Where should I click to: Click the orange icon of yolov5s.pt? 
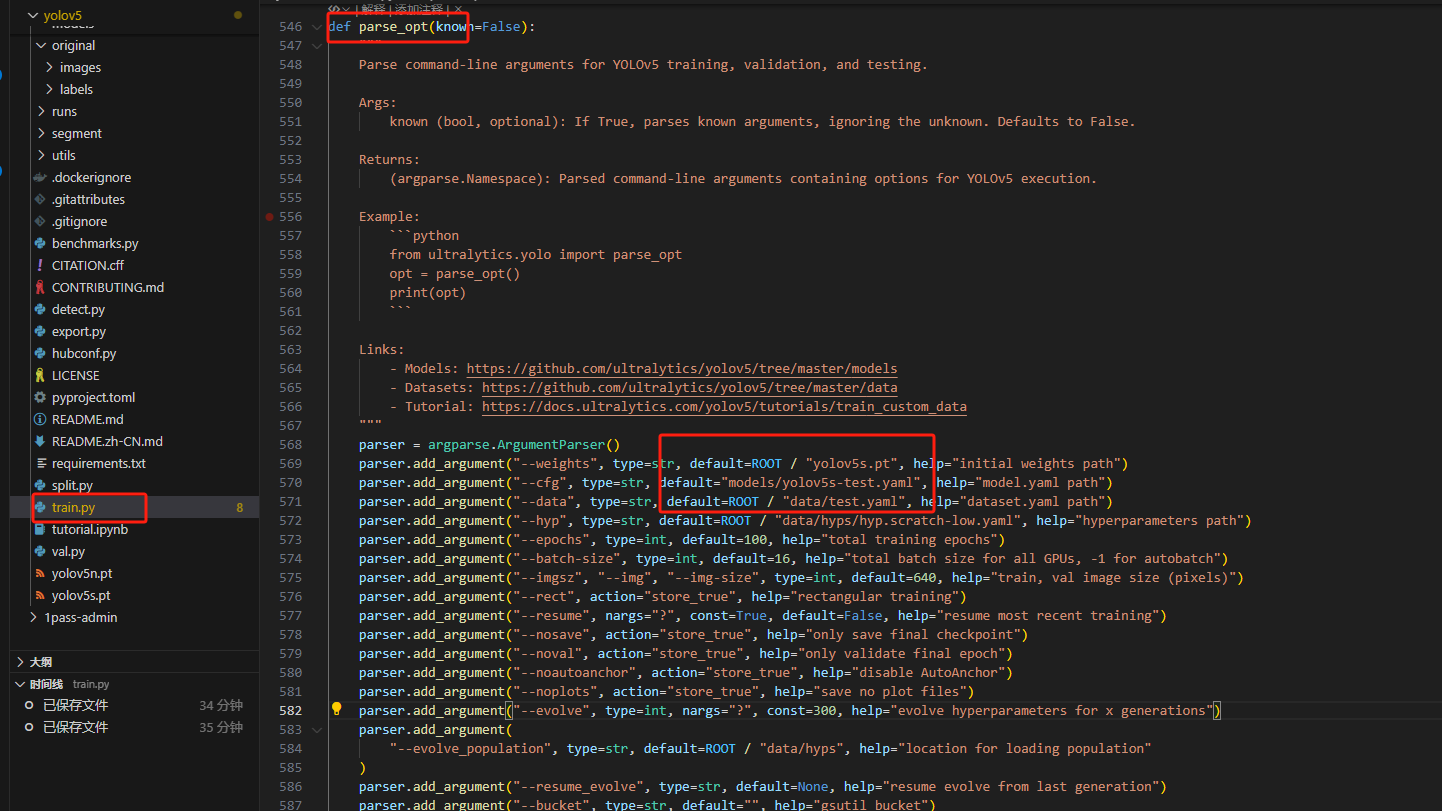(40, 595)
